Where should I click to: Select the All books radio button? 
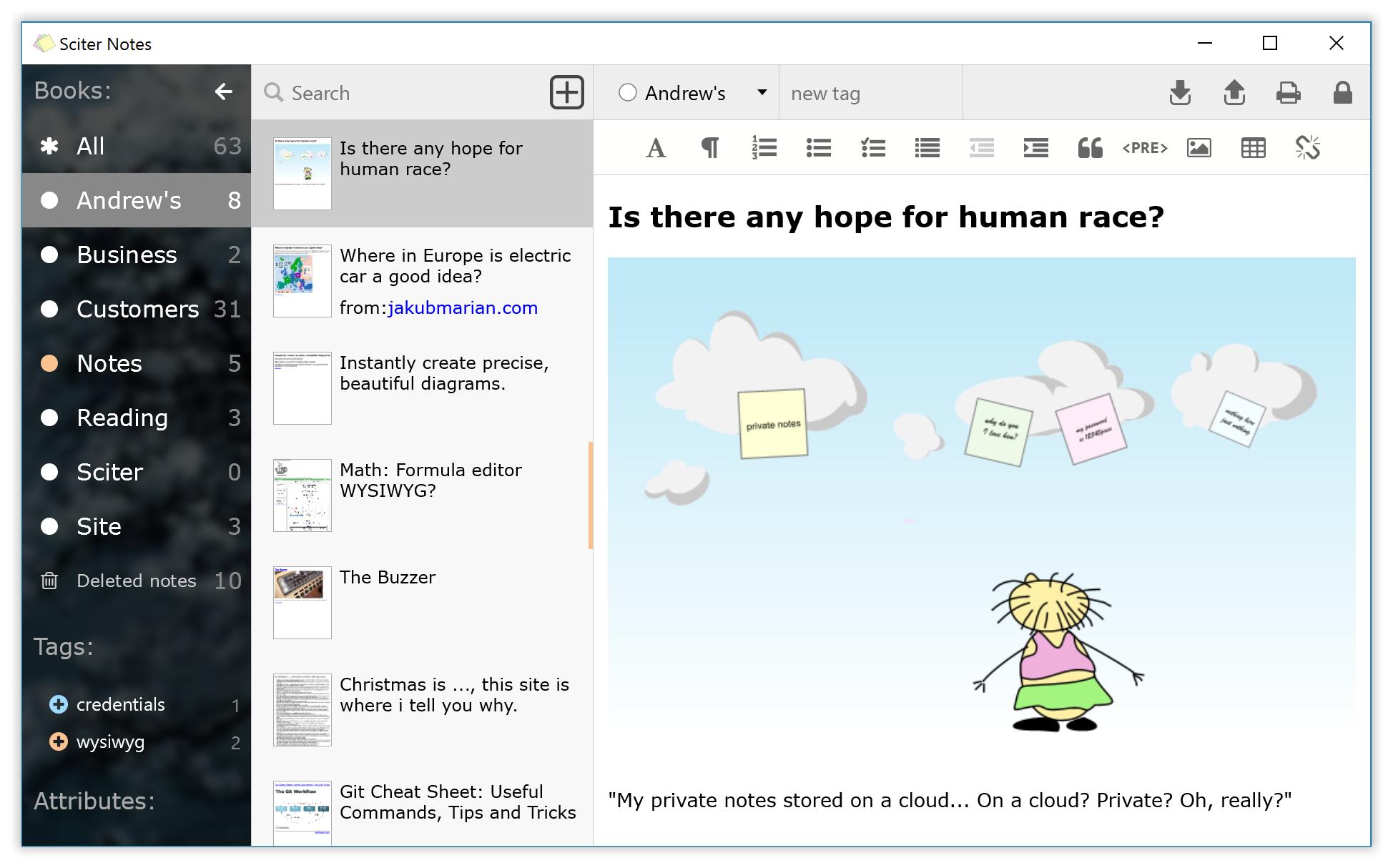pyautogui.click(x=53, y=145)
